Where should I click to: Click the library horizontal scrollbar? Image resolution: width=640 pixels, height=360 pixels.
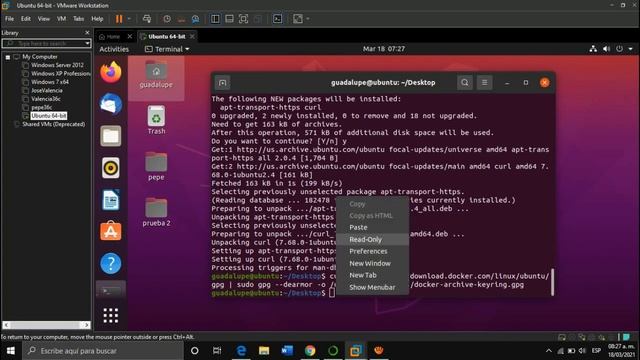[x=46, y=325]
